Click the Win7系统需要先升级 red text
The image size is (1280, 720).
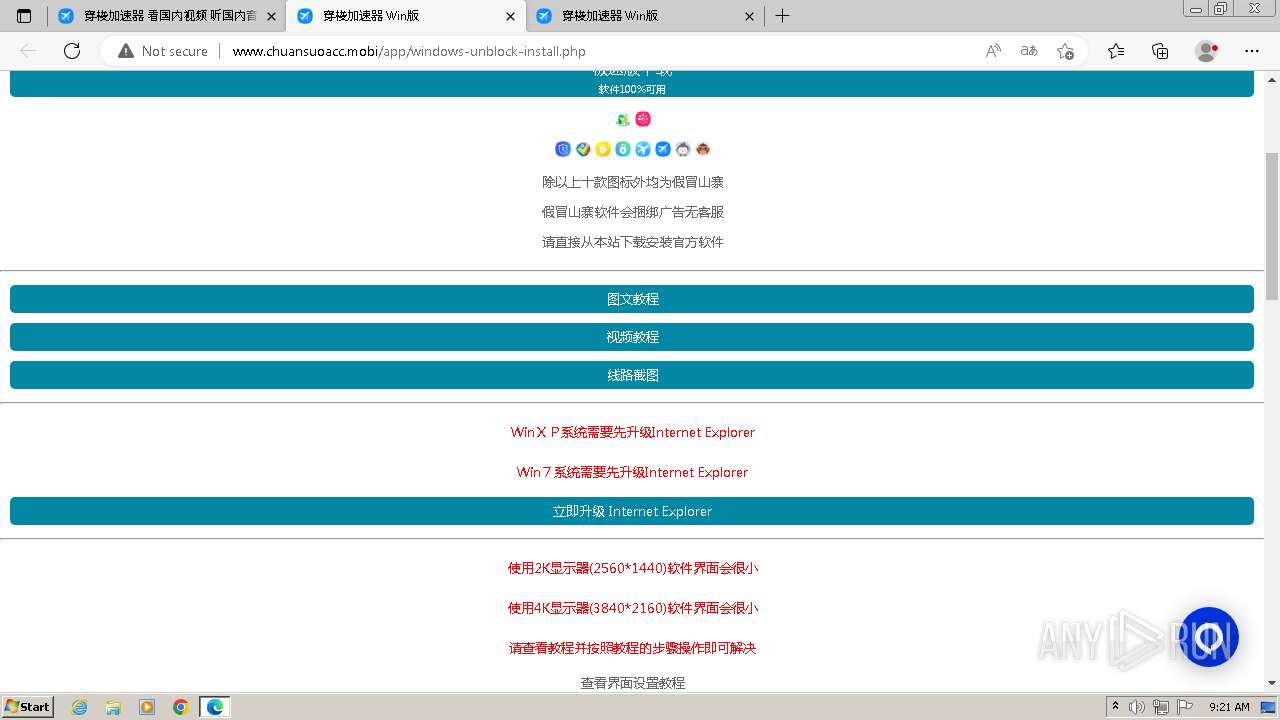click(632, 472)
